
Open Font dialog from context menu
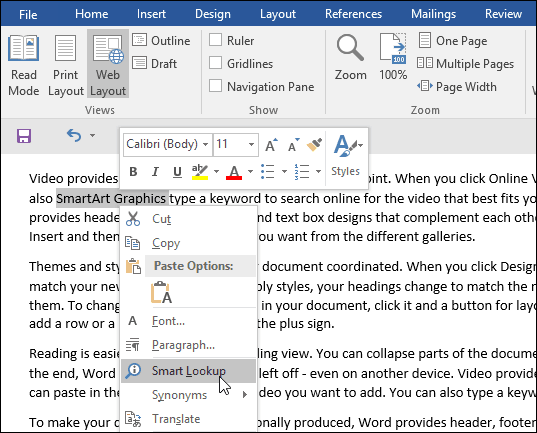(188, 321)
